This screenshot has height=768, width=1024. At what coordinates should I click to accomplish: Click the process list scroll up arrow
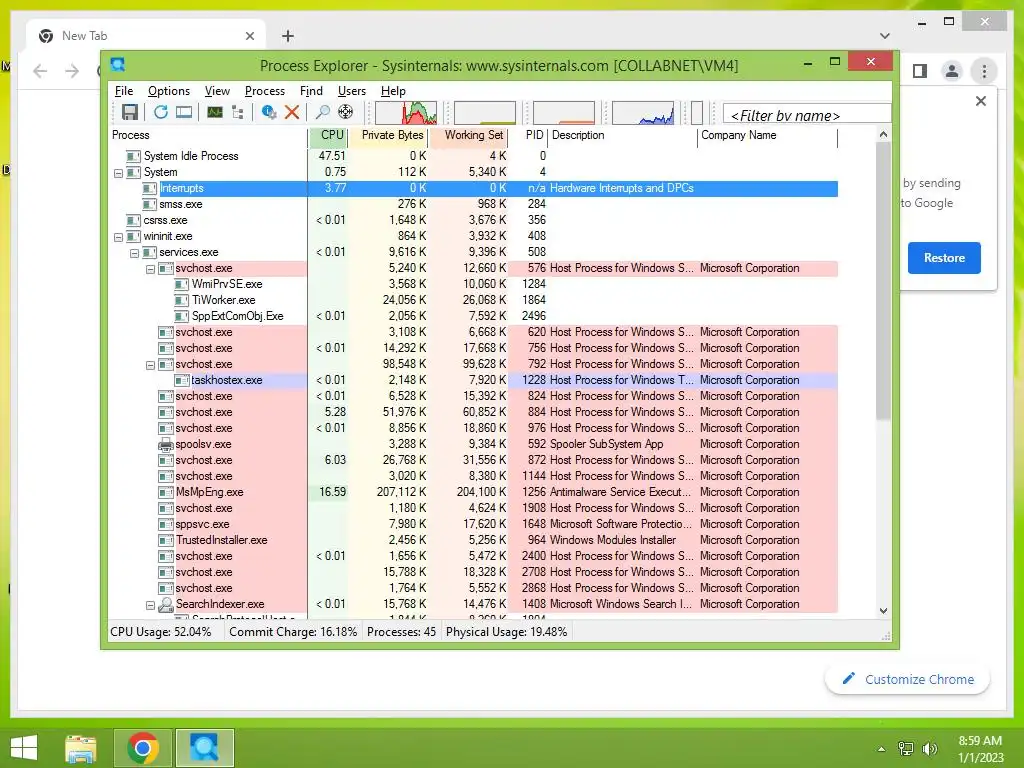[x=883, y=135]
